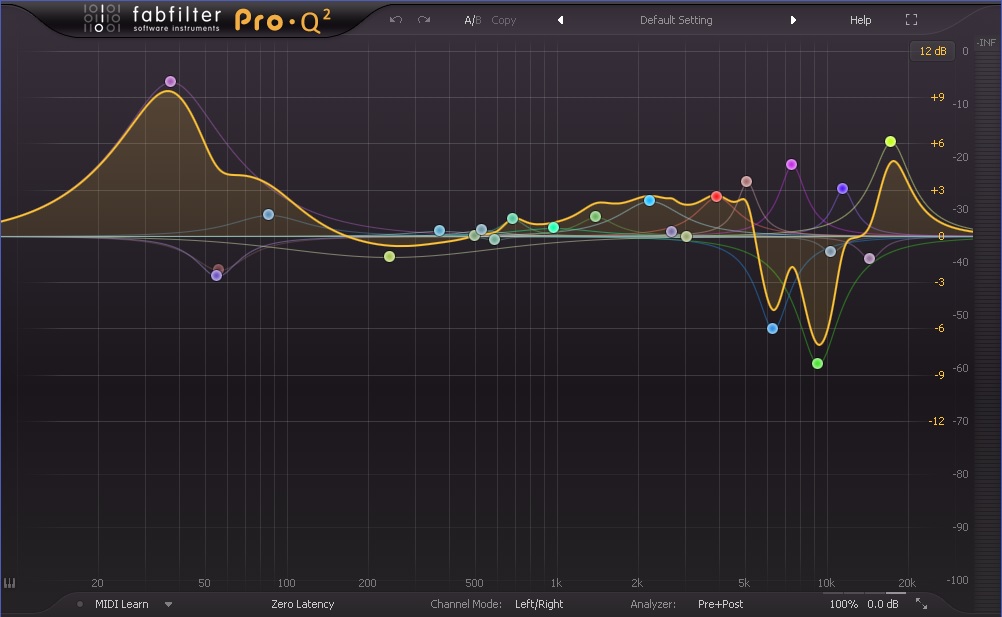Click the FabFilter Pro-Q 2 logo
The height and width of the screenshot is (617, 1002).
[207, 19]
